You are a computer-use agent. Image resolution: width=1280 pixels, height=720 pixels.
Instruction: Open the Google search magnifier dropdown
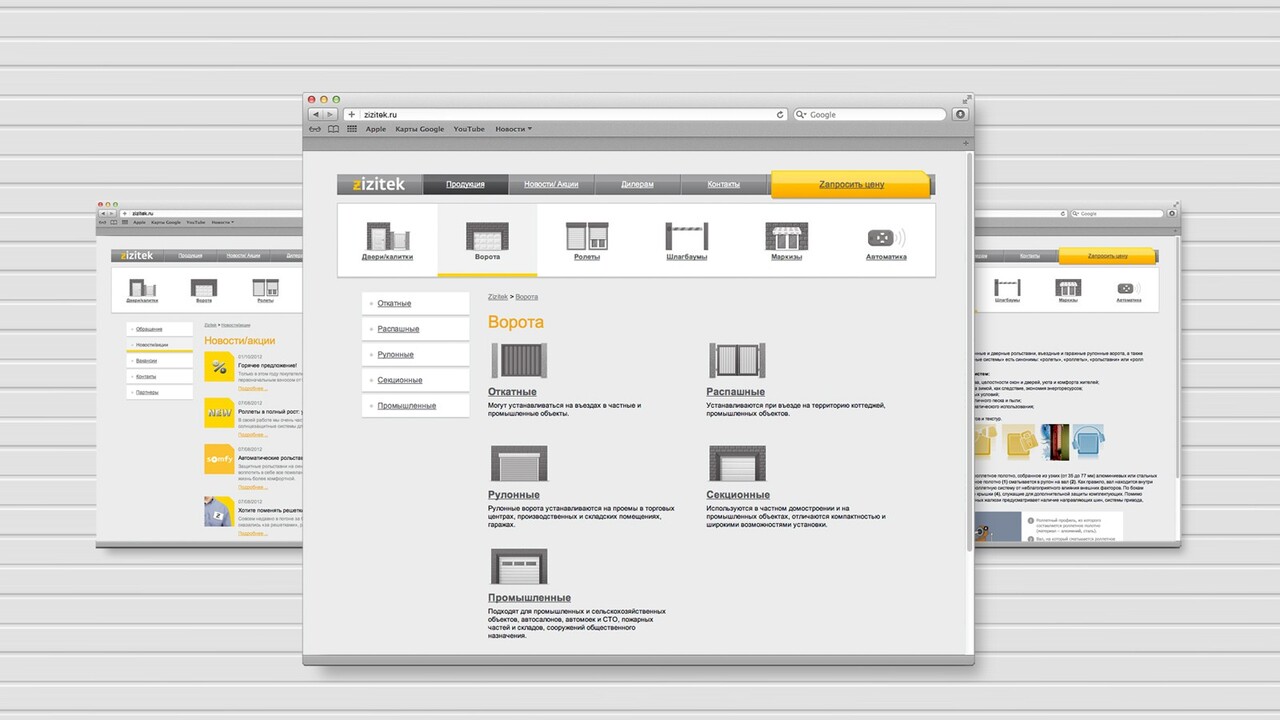(x=802, y=114)
